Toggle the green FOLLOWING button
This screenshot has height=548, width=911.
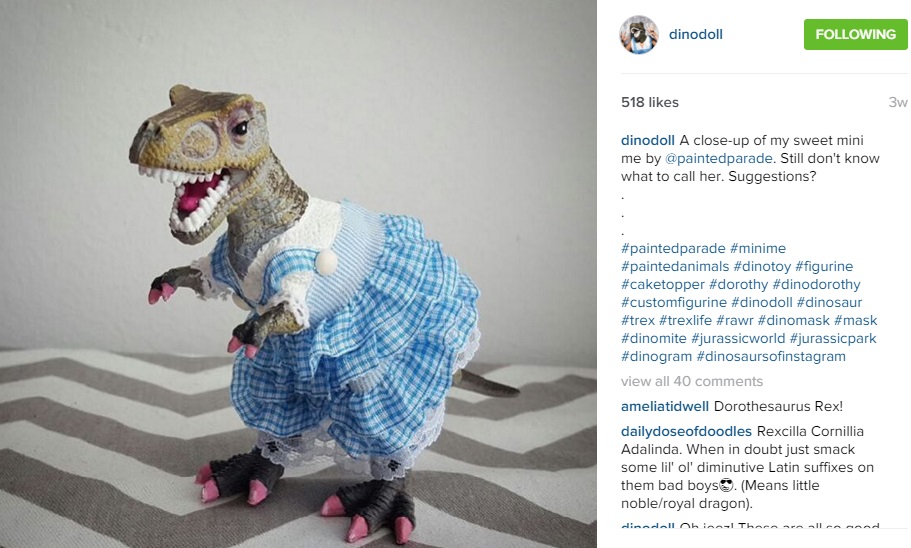pos(855,34)
